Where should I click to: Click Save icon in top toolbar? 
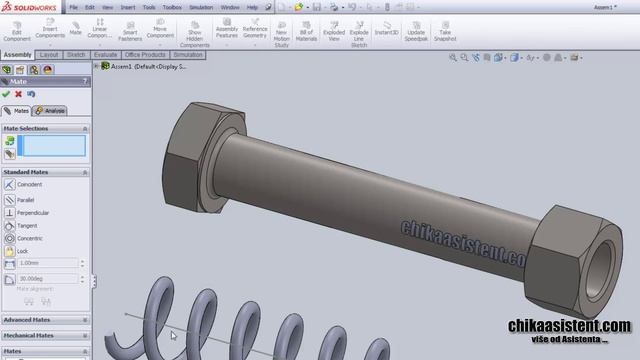coord(317,7)
